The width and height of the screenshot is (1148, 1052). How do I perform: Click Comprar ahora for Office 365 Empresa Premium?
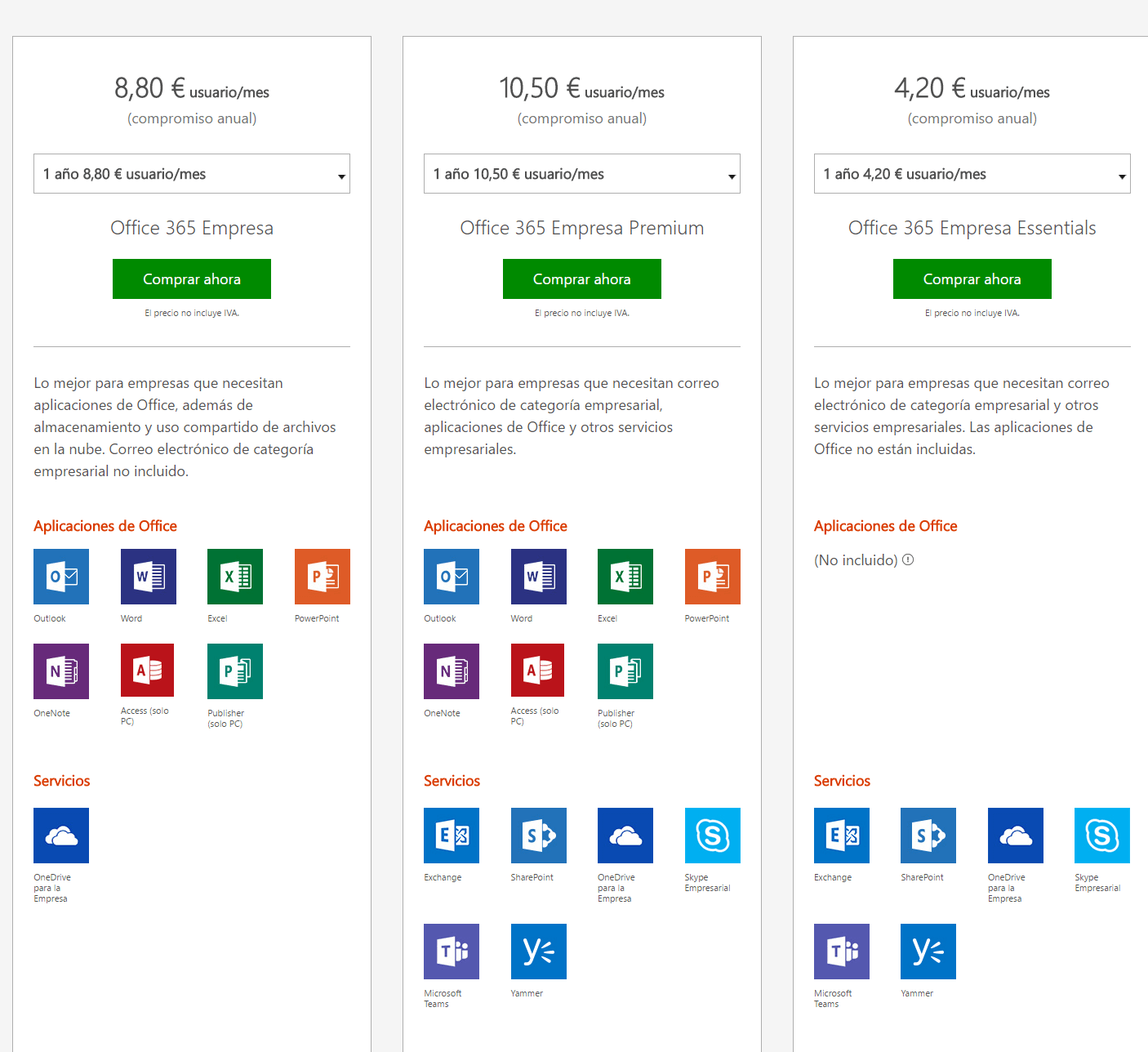[581, 279]
